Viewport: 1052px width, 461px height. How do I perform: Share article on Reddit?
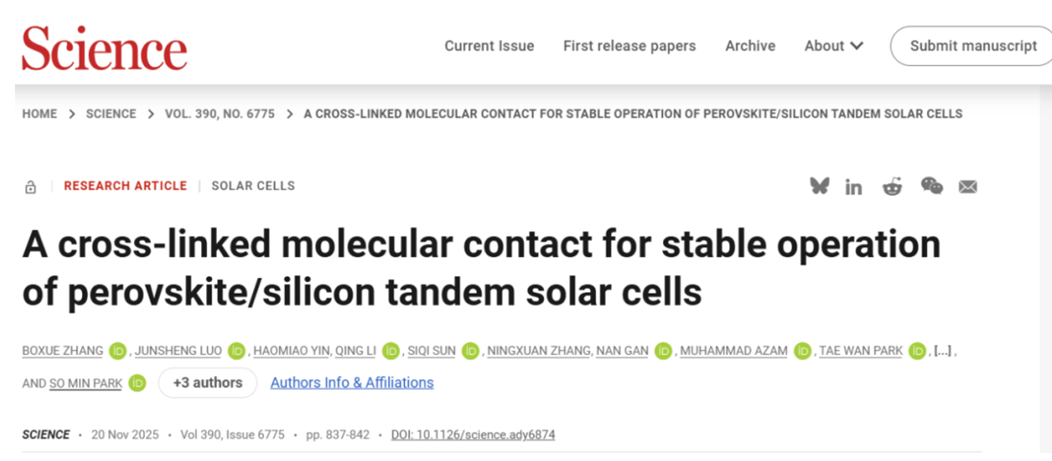[x=892, y=186]
